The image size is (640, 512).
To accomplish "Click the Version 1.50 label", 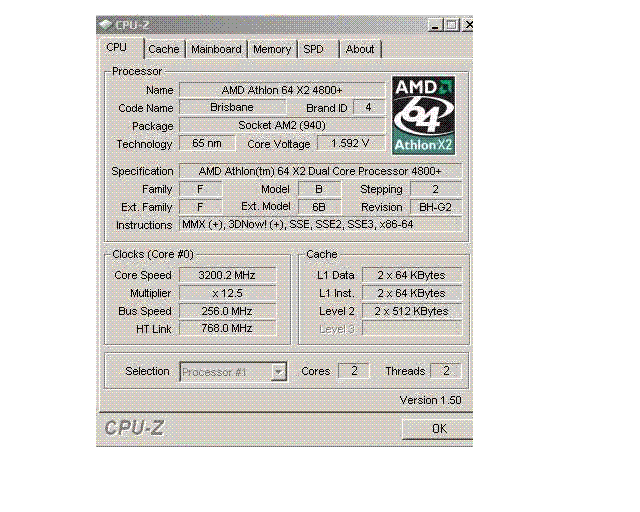I will click(431, 400).
